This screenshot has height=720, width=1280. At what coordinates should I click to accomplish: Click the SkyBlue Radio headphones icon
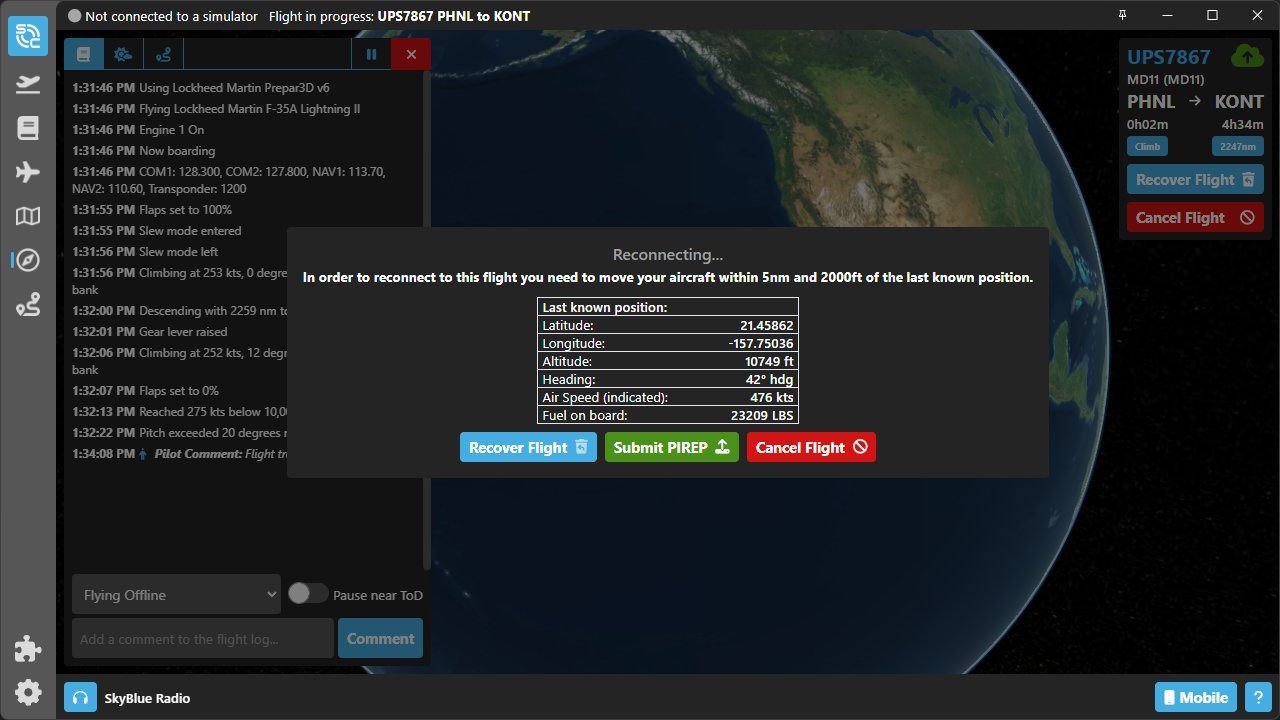point(80,697)
